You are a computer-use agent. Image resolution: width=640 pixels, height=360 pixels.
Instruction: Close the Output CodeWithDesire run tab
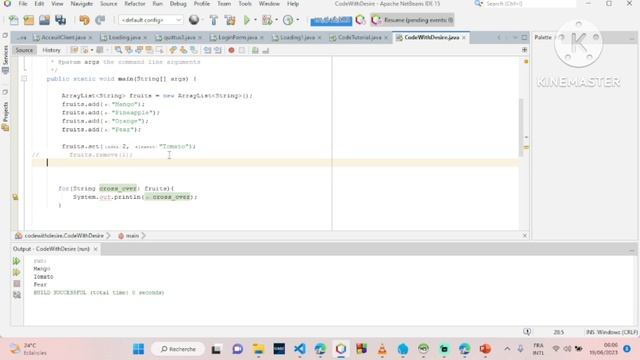[x=96, y=249]
